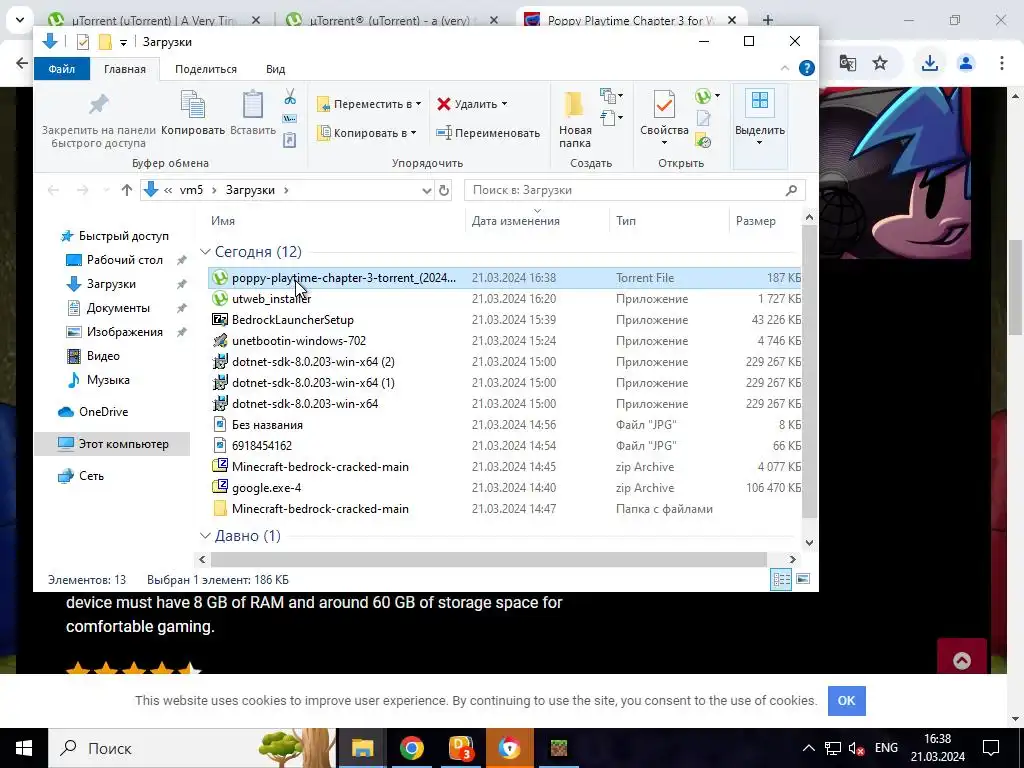Viewport: 1024px width, 768px height.
Task: Open Документы in quick access
Action: pyautogui.click(x=118, y=308)
